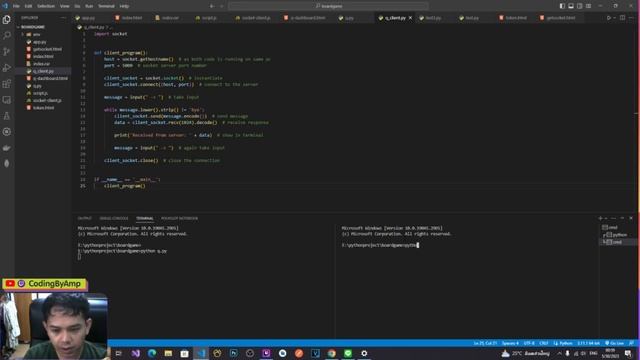
Task: Open token.html in the Explorer tree
Action: [43, 108]
